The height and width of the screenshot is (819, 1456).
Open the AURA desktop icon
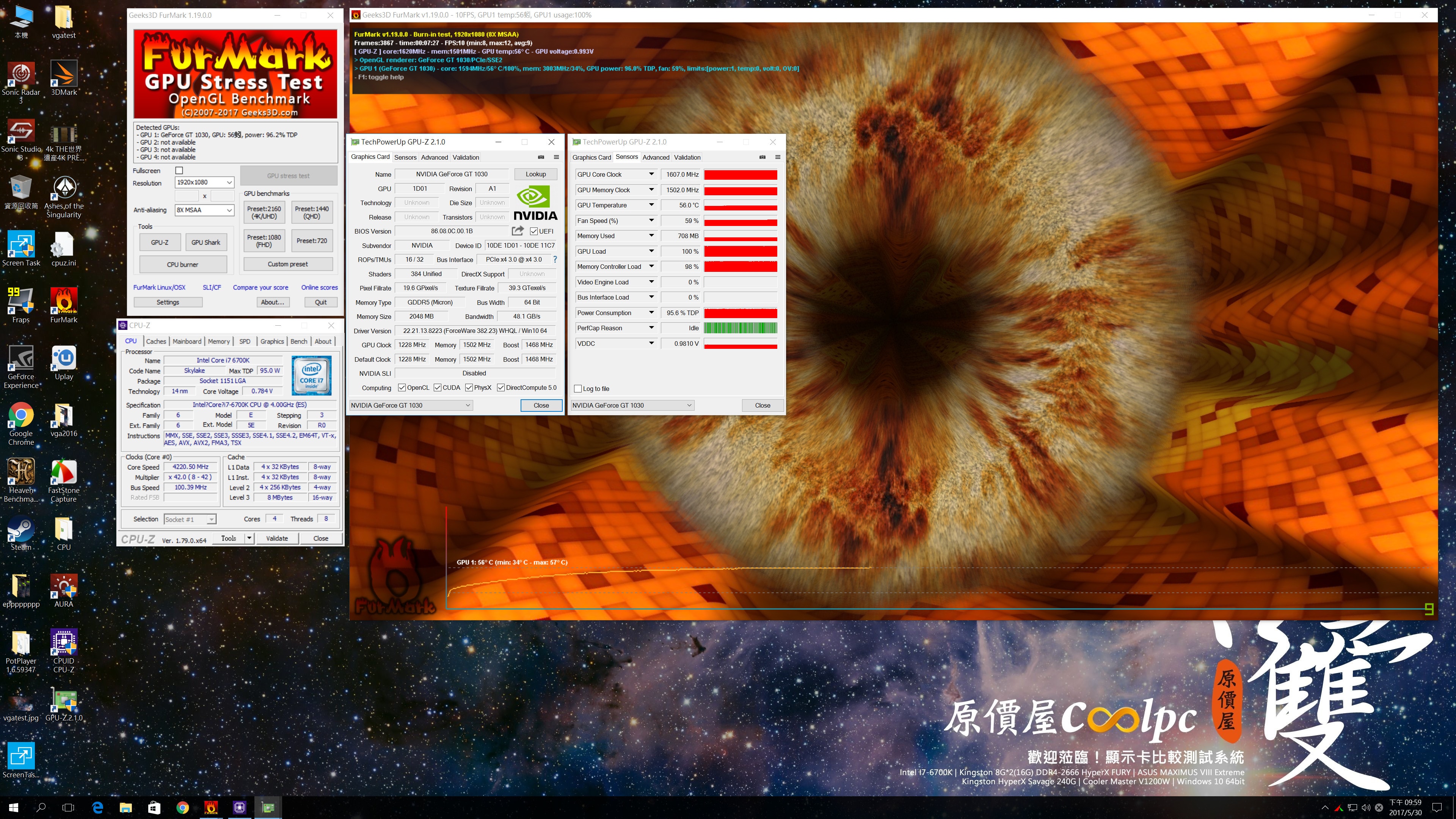tap(64, 591)
